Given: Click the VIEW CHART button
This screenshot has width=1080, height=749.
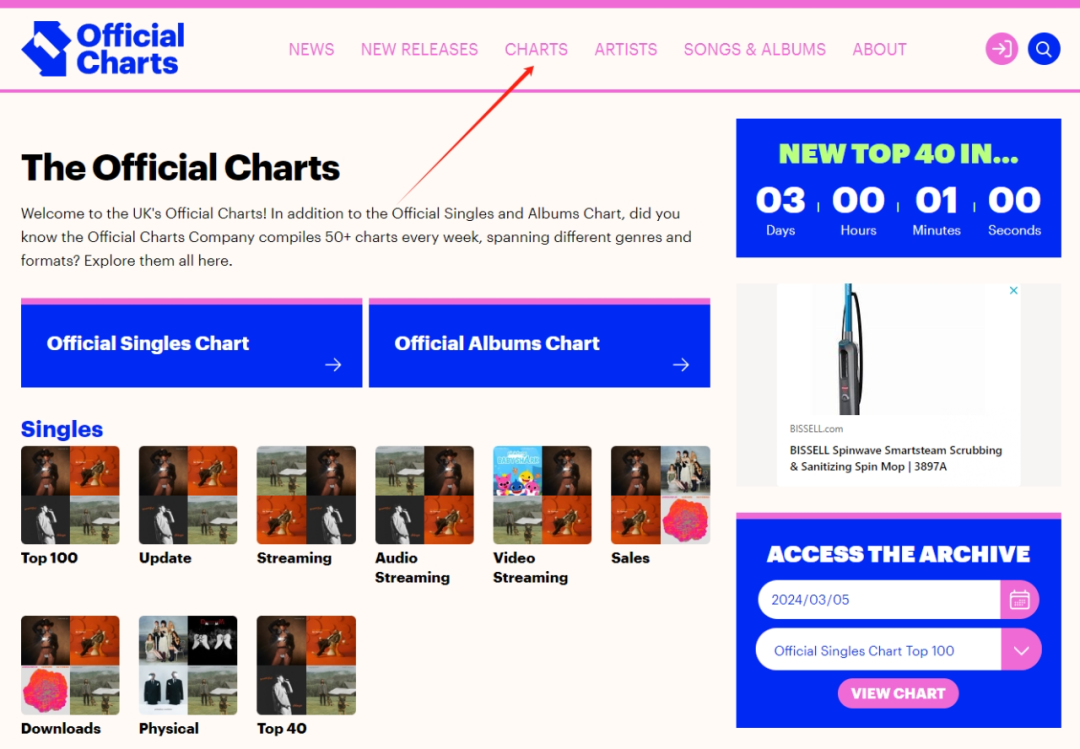Looking at the screenshot, I should (897, 693).
